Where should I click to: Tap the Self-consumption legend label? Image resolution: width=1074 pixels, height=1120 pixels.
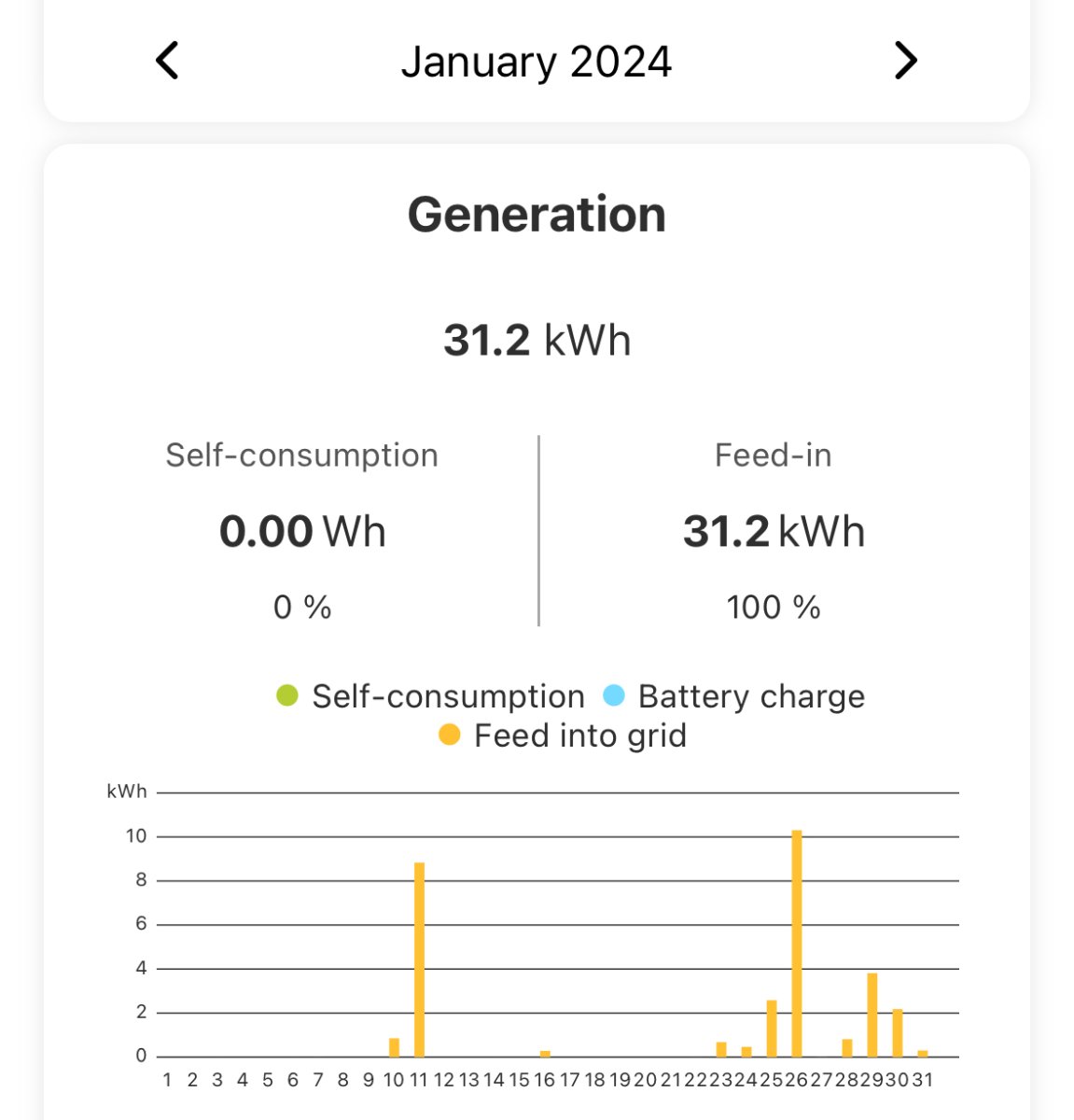pos(448,696)
